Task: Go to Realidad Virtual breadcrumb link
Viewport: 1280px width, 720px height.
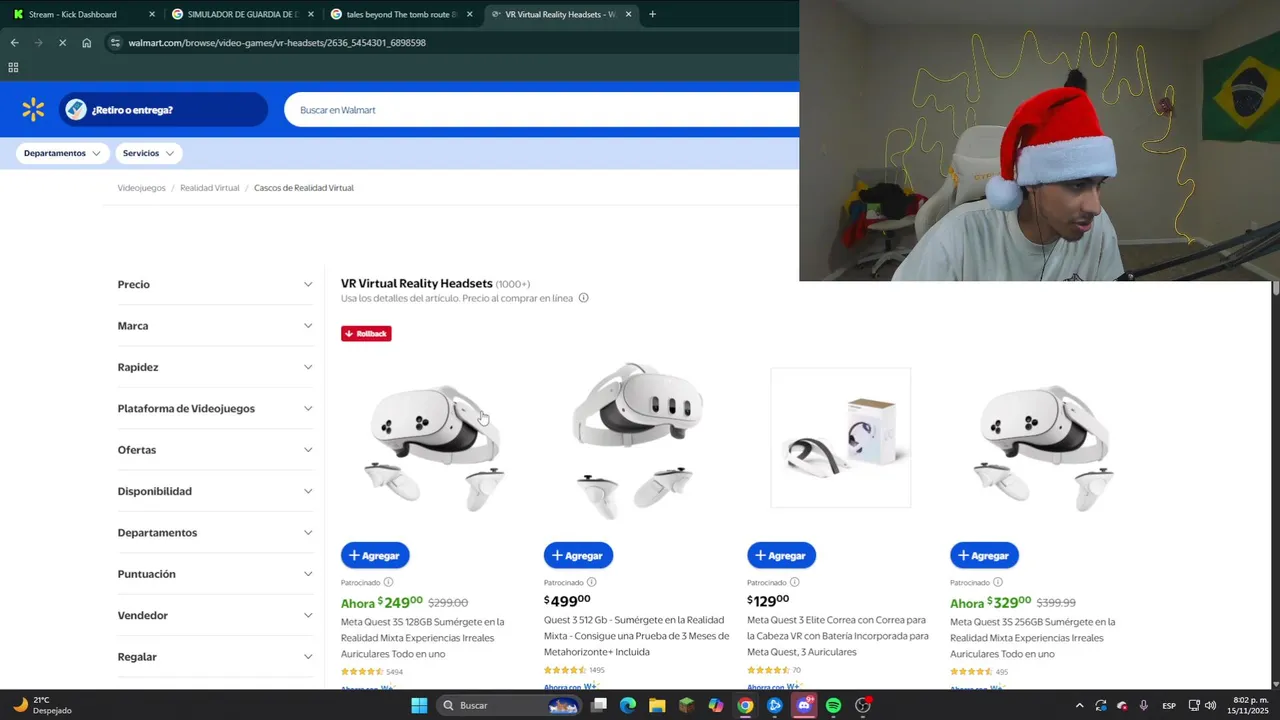Action: click(x=209, y=188)
